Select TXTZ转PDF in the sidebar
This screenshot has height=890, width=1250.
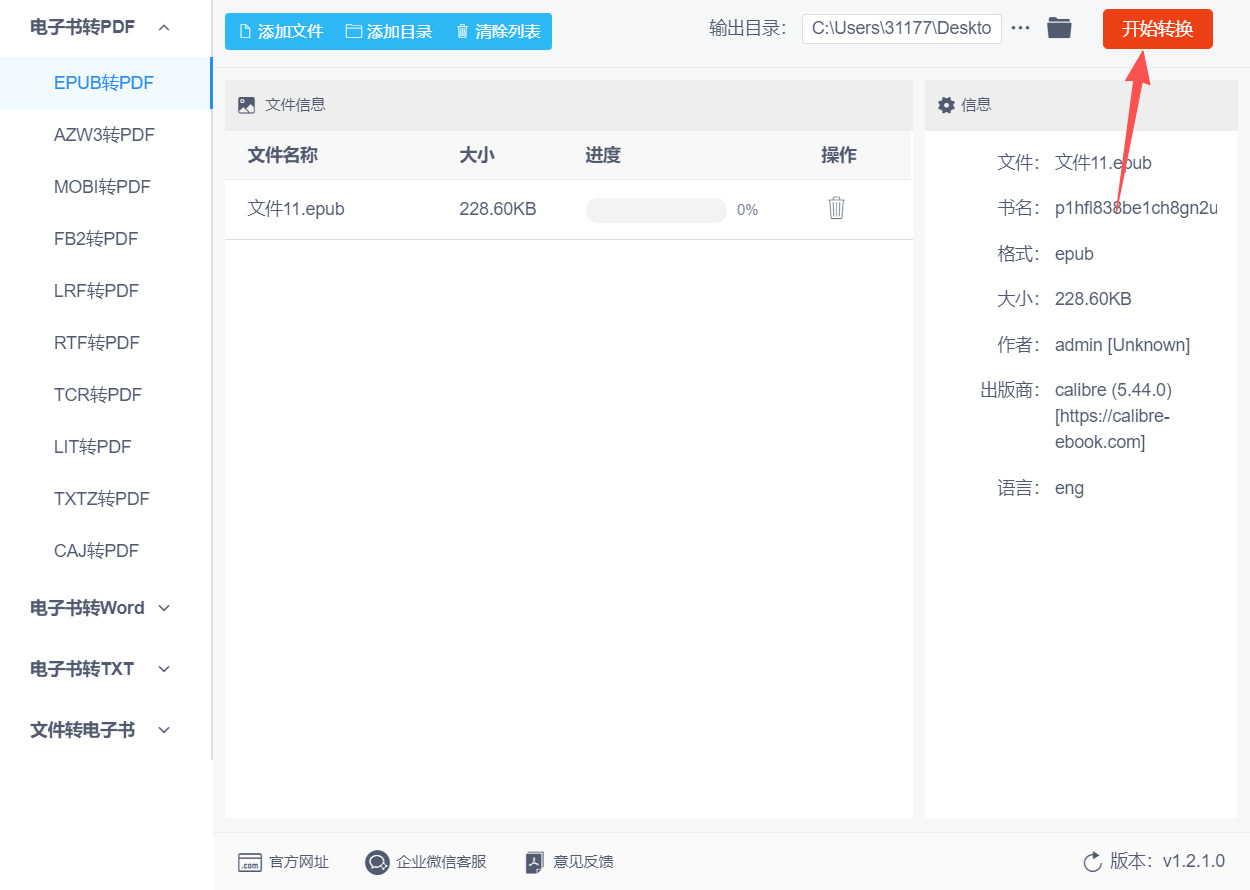click(105, 499)
